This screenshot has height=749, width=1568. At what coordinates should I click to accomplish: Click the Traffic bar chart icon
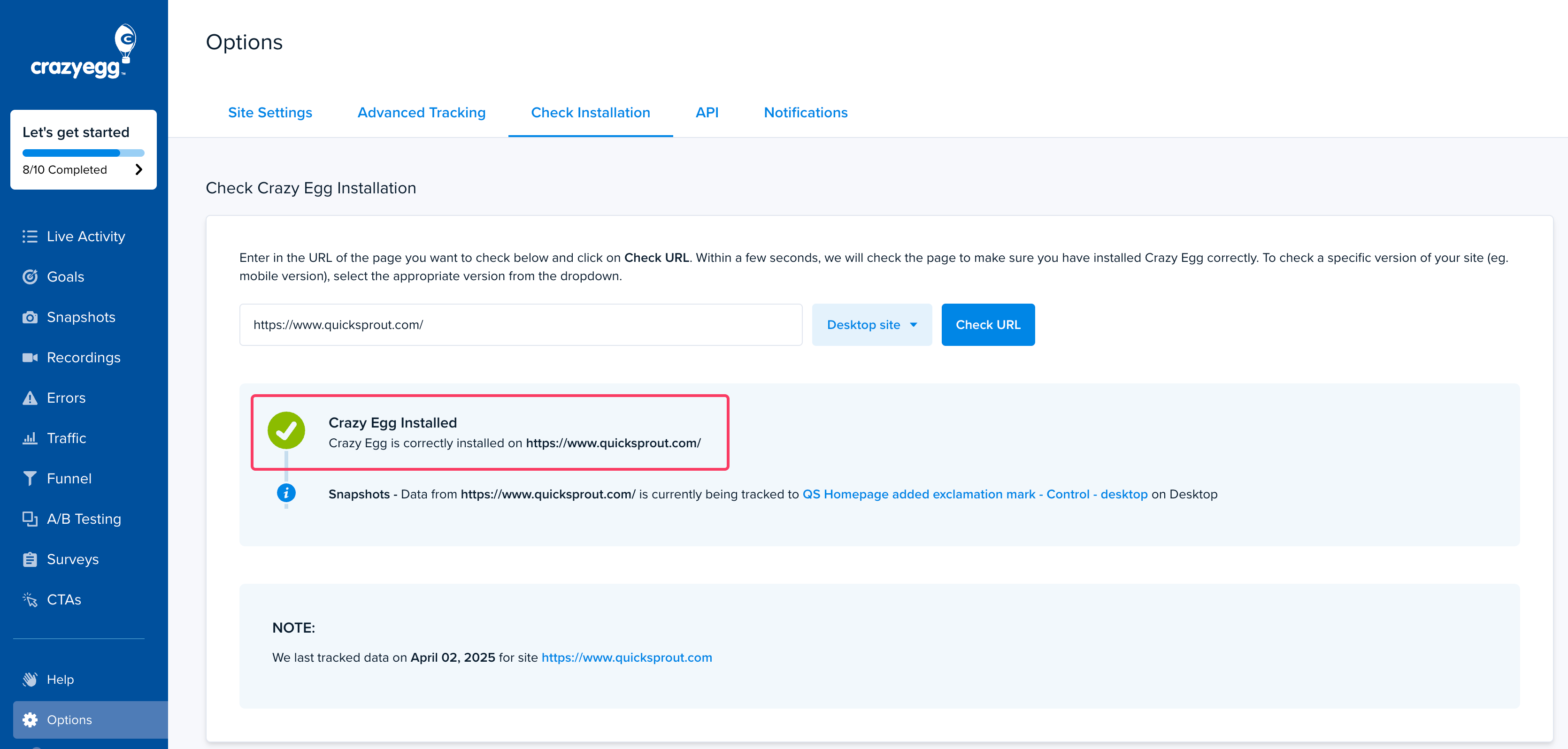tap(30, 438)
